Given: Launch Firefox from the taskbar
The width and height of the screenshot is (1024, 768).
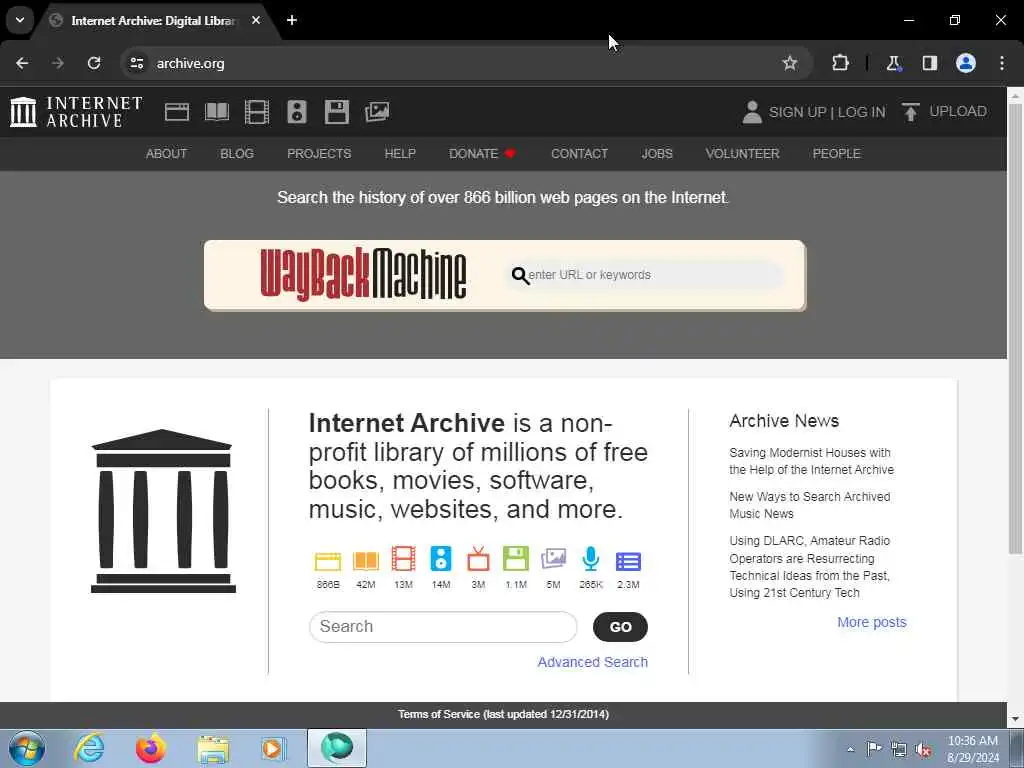Looking at the screenshot, I should (151, 748).
